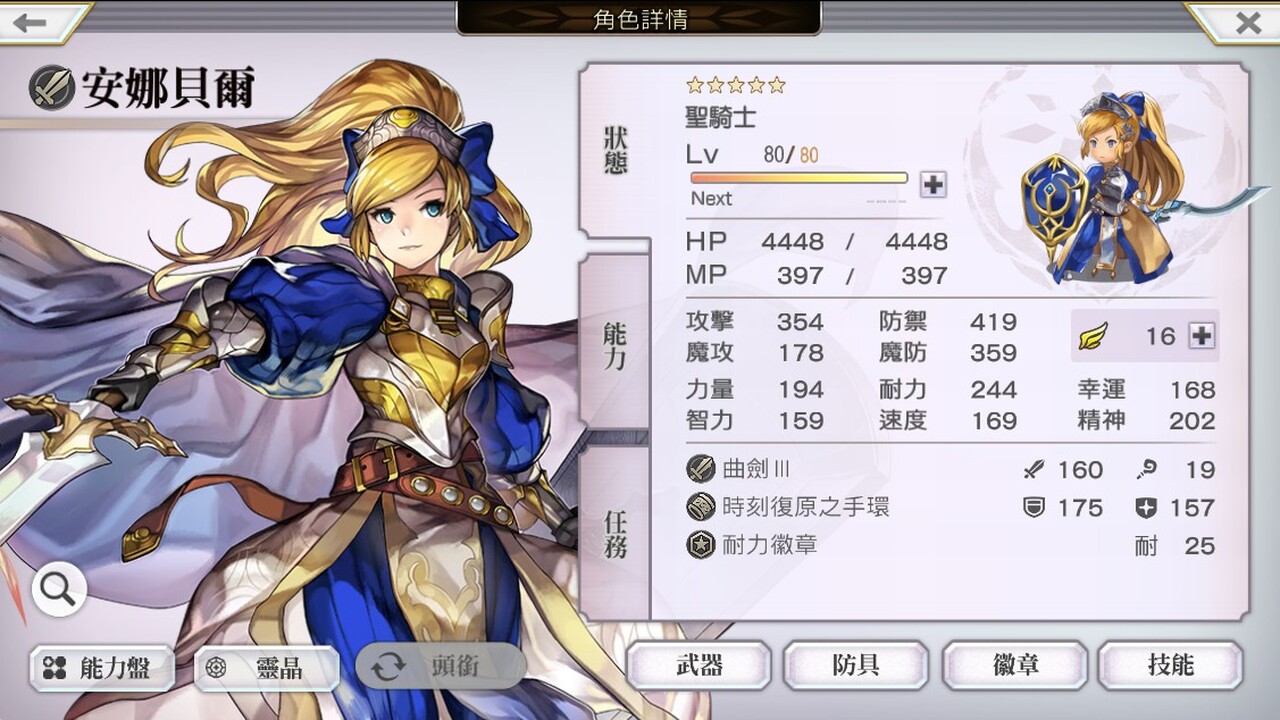The width and height of the screenshot is (1280, 720).
Task: Switch to the 任務 tab
Action: (615, 532)
